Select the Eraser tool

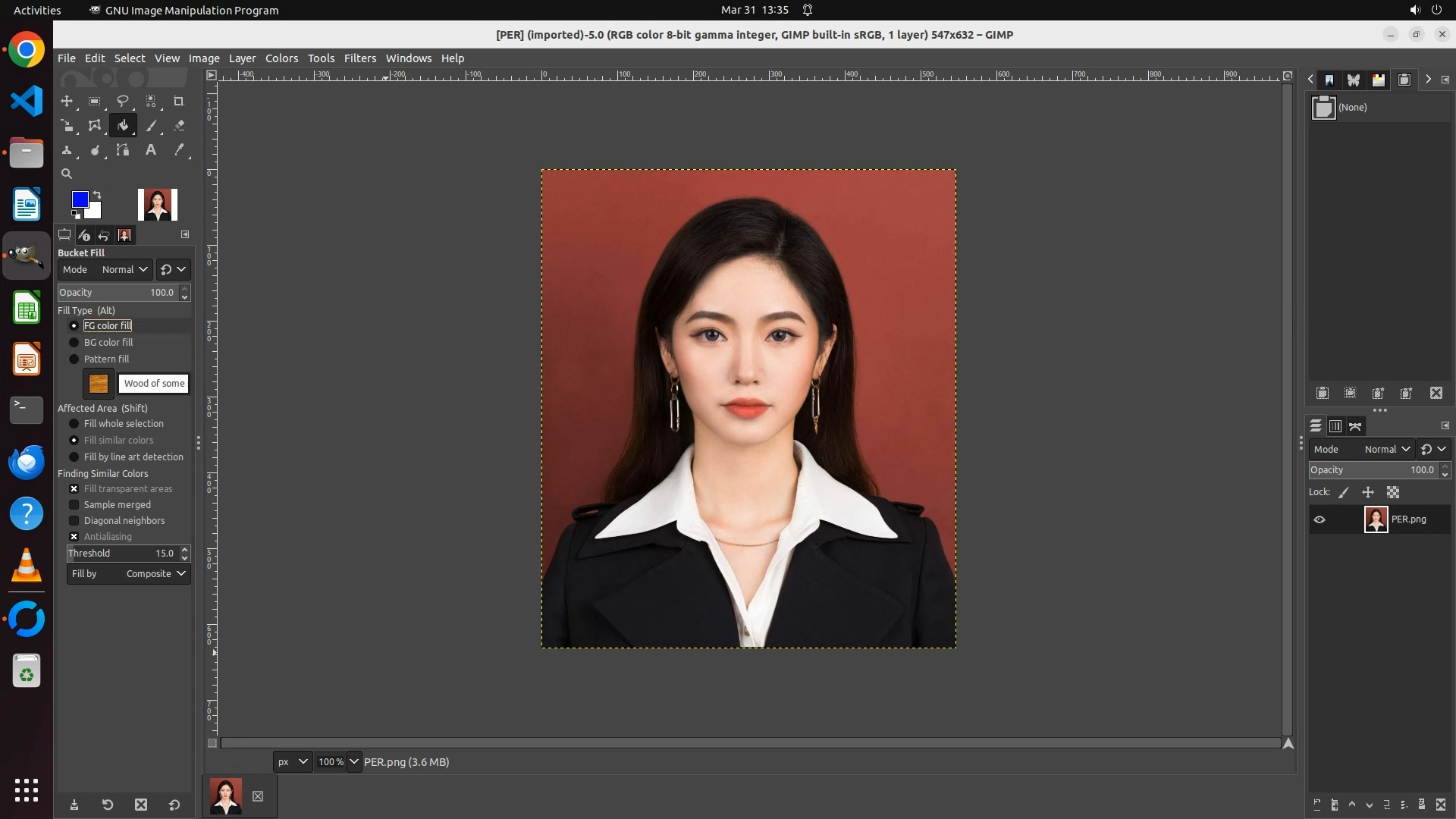pos(179,126)
